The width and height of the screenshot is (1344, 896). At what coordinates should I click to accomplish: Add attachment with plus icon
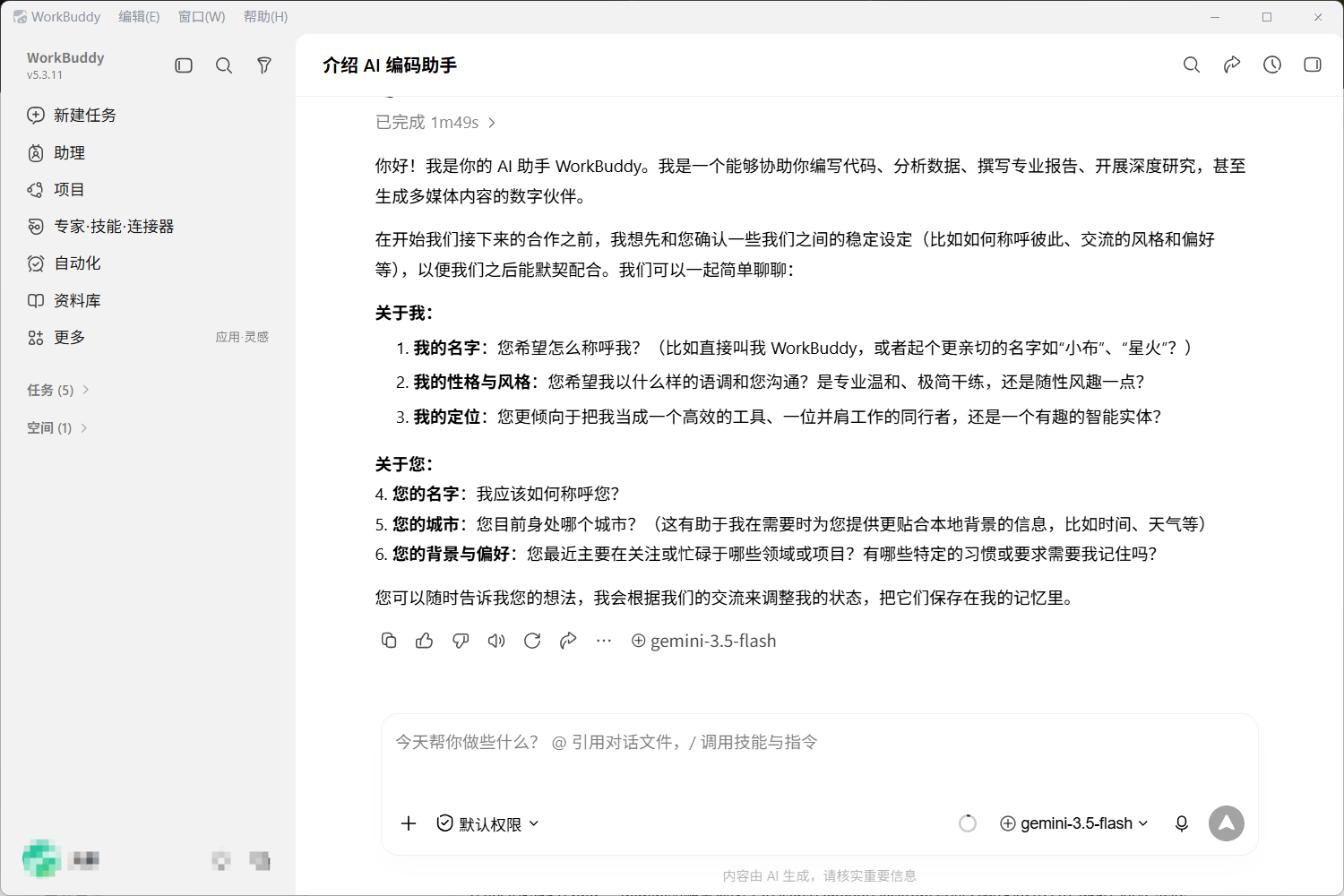409,823
